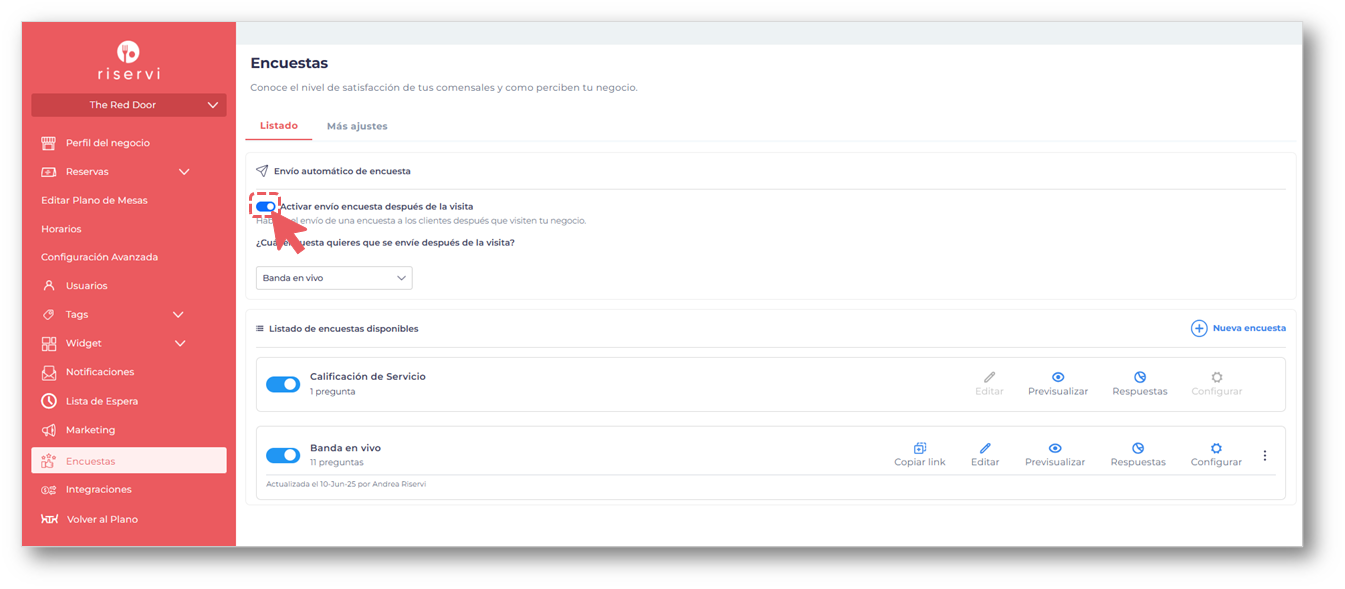Expand the Widget sidebar submenu
The width and height of the screenshot is (1345, 589).
point(181,343)
